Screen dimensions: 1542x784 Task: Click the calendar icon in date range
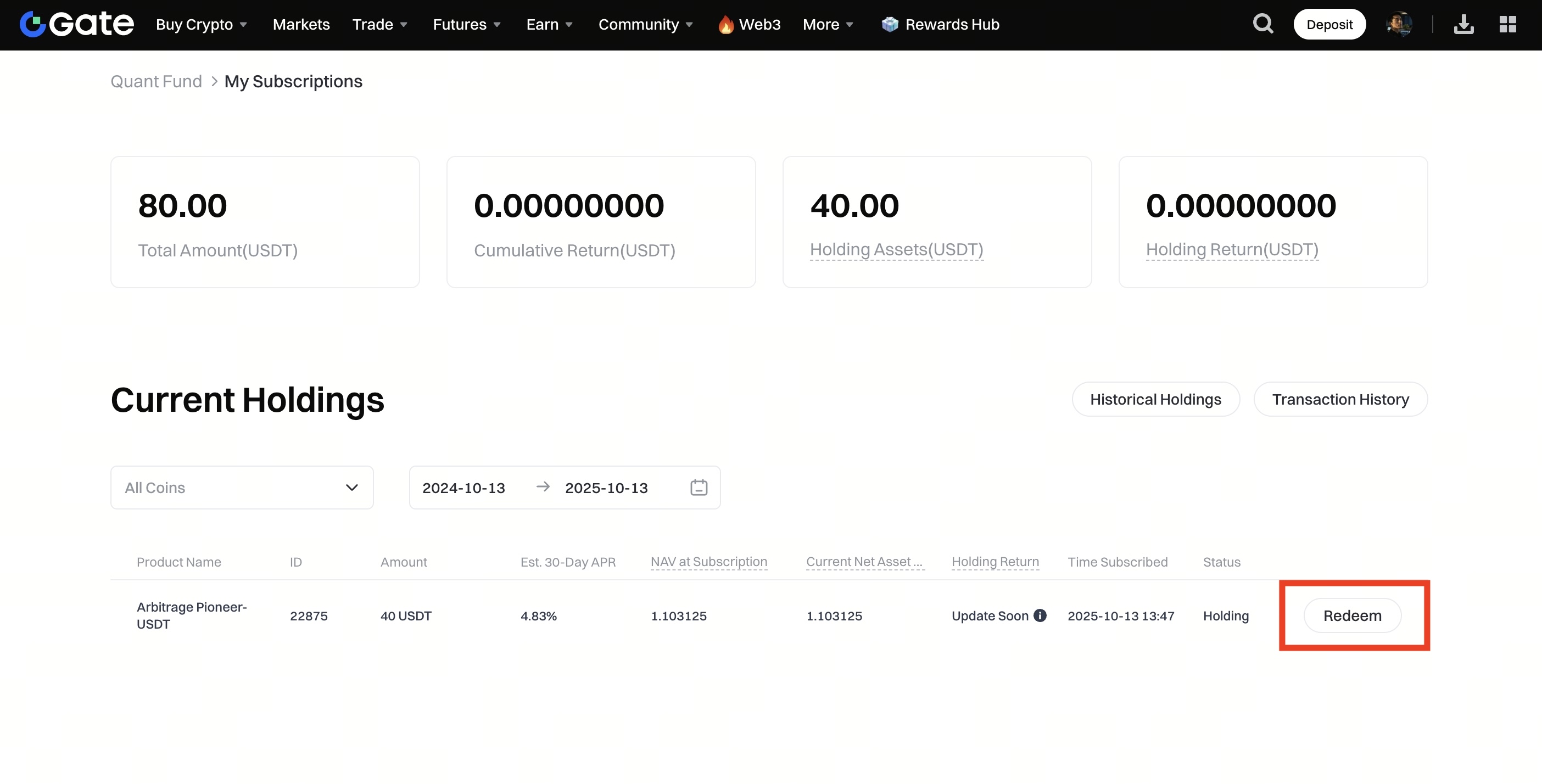(x=699, y=488)
